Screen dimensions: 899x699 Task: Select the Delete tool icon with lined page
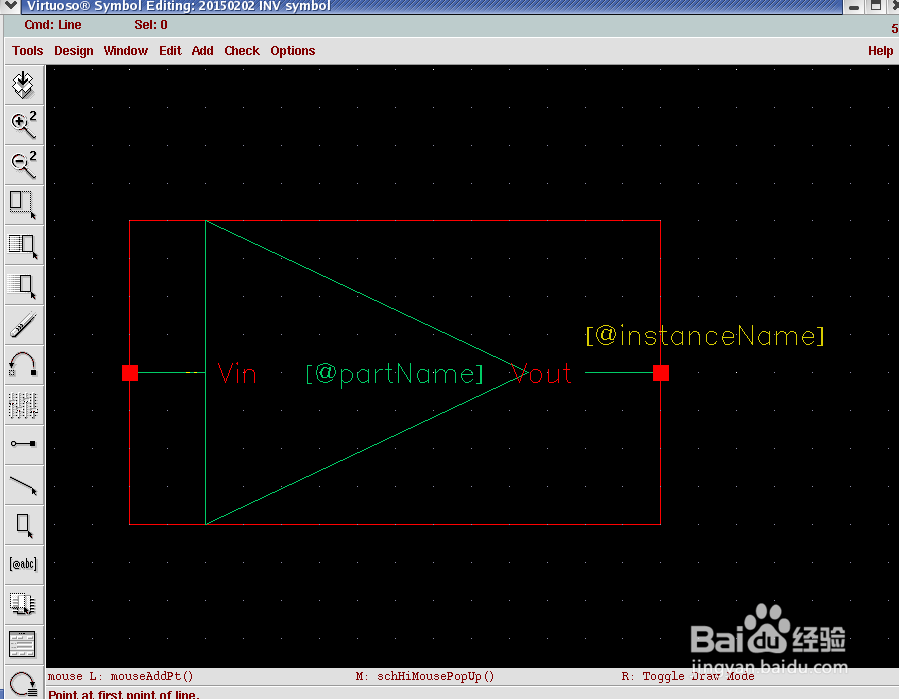pos(24,285)
